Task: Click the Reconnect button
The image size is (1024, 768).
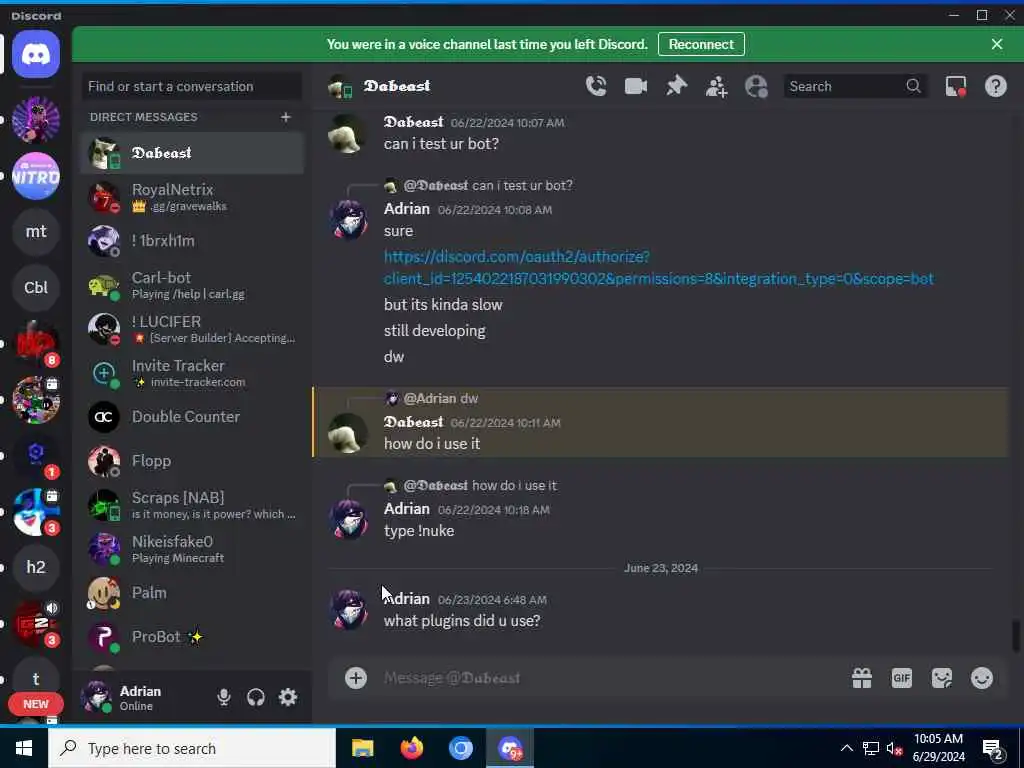Action: coord(701,44)
